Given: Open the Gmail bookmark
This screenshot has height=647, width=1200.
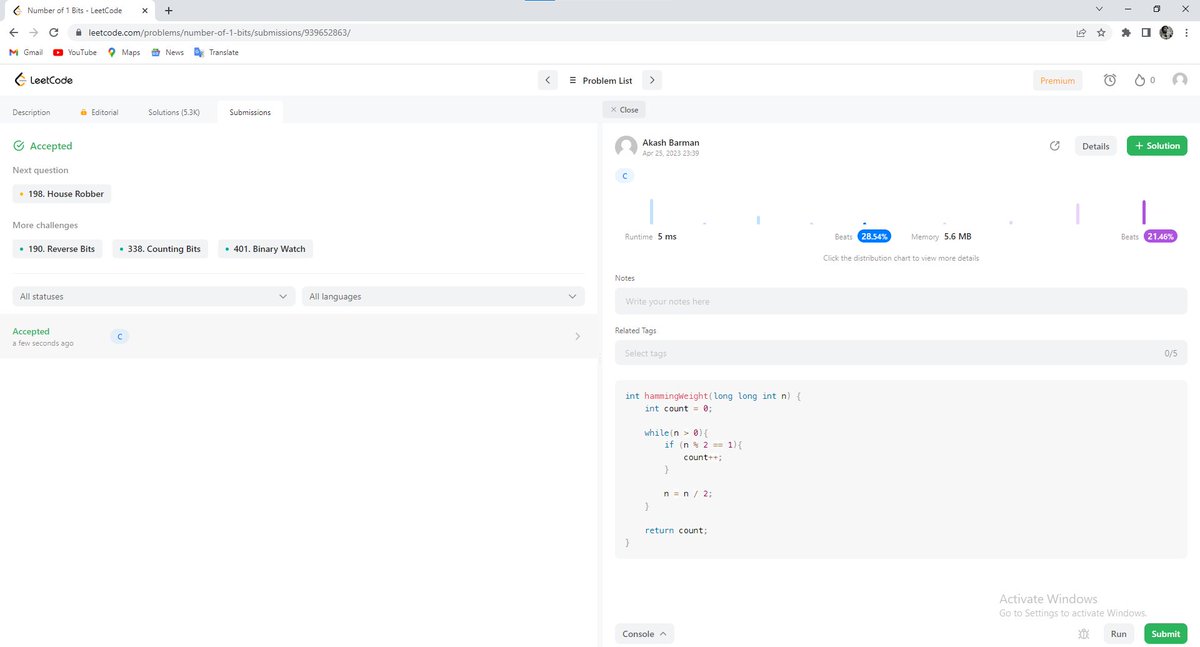Looking at the screenshot, I should (26, 52).
